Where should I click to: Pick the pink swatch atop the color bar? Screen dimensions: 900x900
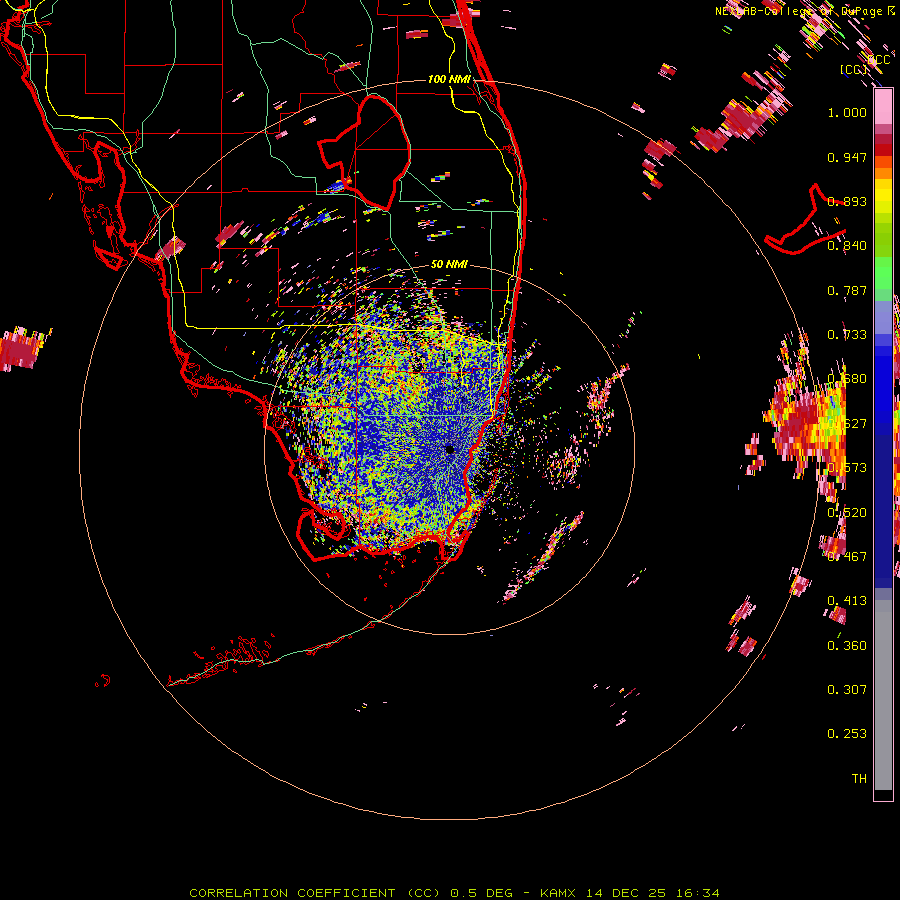point(883,107)
